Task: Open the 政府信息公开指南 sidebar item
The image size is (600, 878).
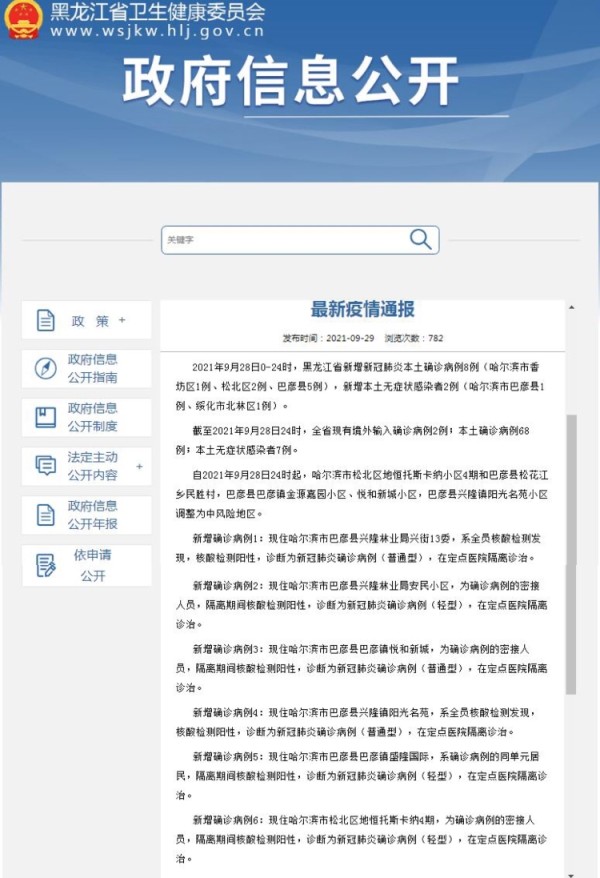Action: (x=92, y=369)
